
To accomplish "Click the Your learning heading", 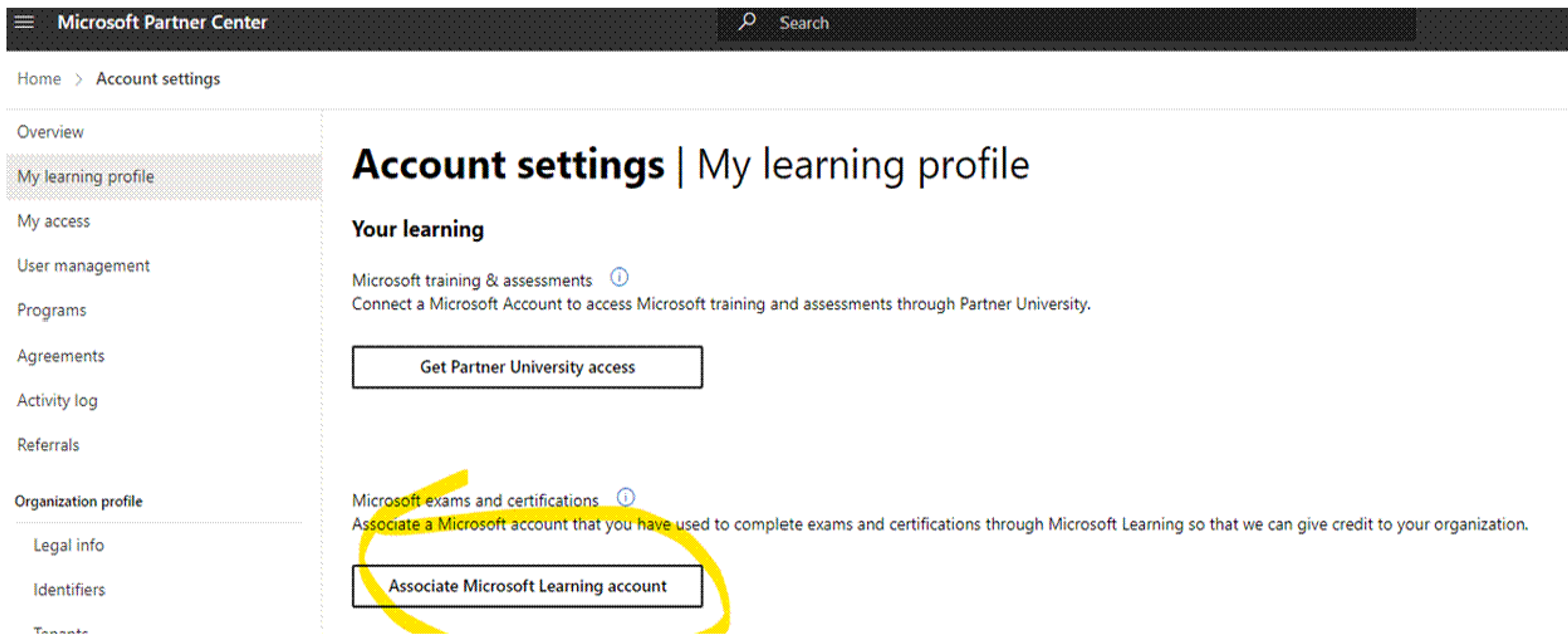I will pos(418,230).
